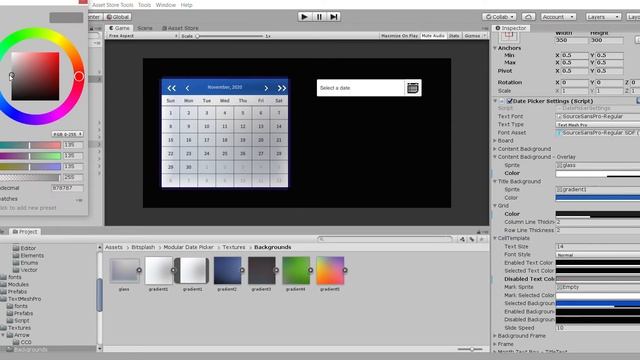Screen dimensions: 640x360
Task: Toggle Date Picker Settings script enabled checkbox
Action: tap(509, 101)
